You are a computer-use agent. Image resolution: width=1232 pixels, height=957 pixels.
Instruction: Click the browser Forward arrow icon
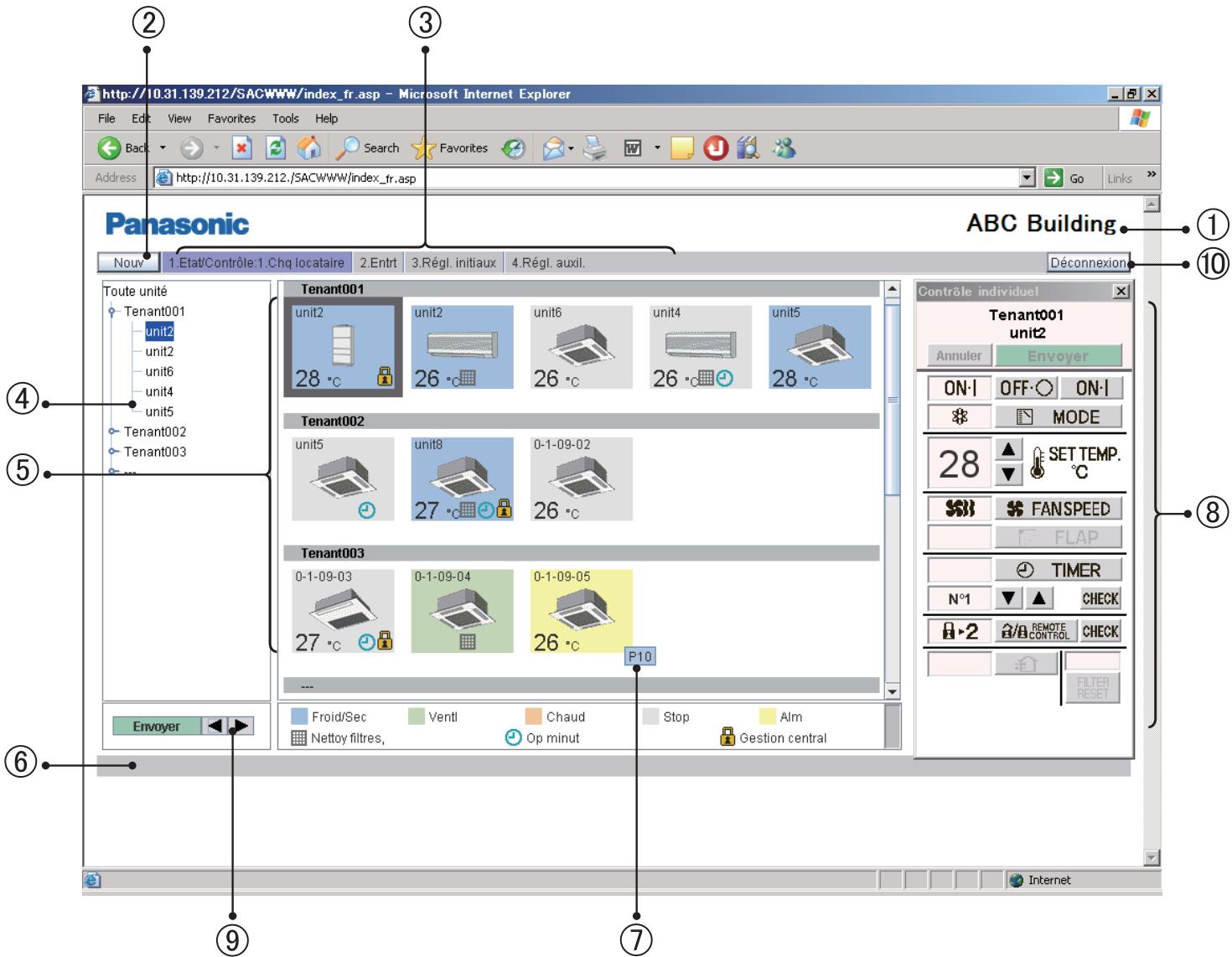[x=192, y=149]
